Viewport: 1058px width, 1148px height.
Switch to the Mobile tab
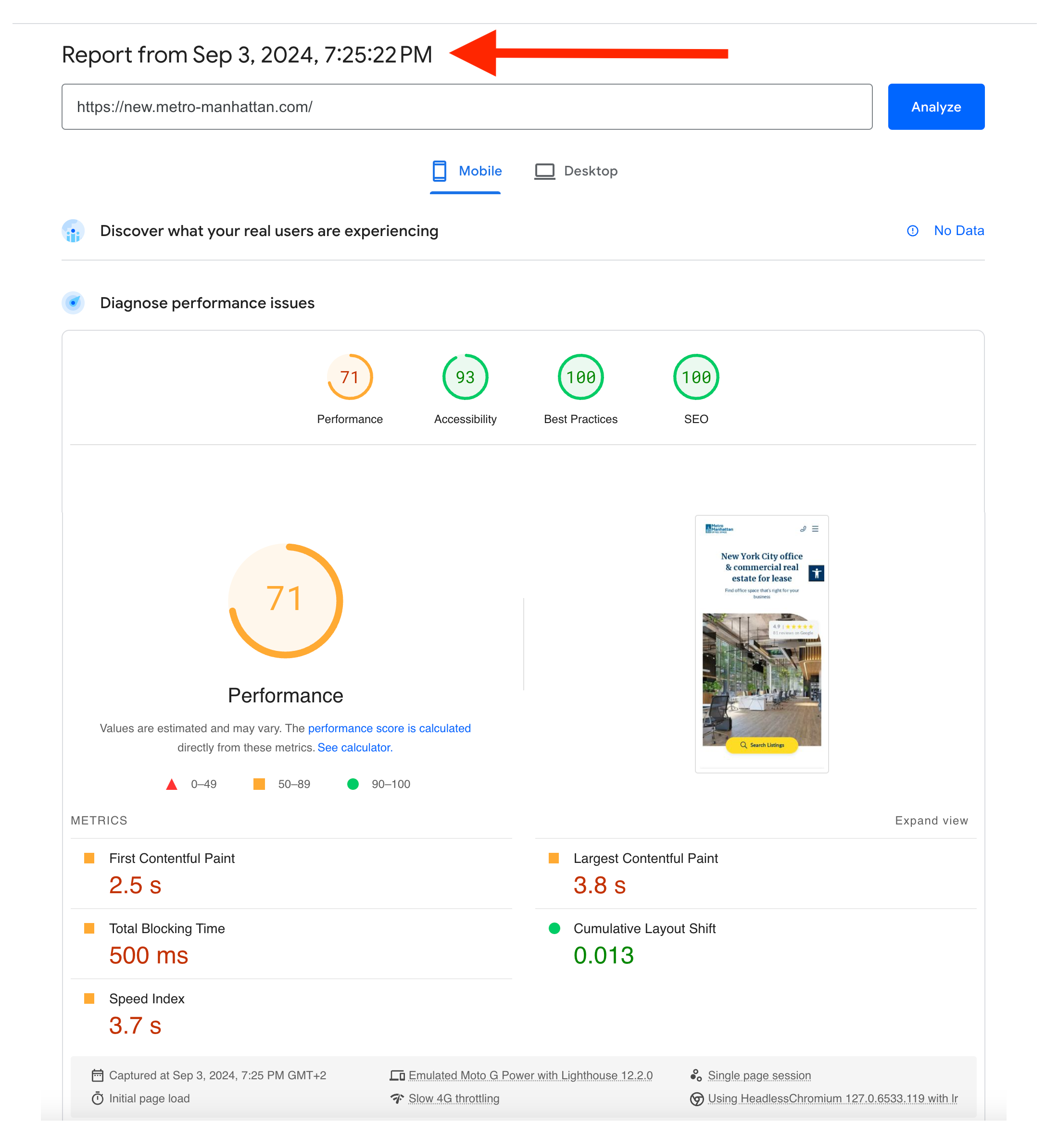(x=466, y=171)
